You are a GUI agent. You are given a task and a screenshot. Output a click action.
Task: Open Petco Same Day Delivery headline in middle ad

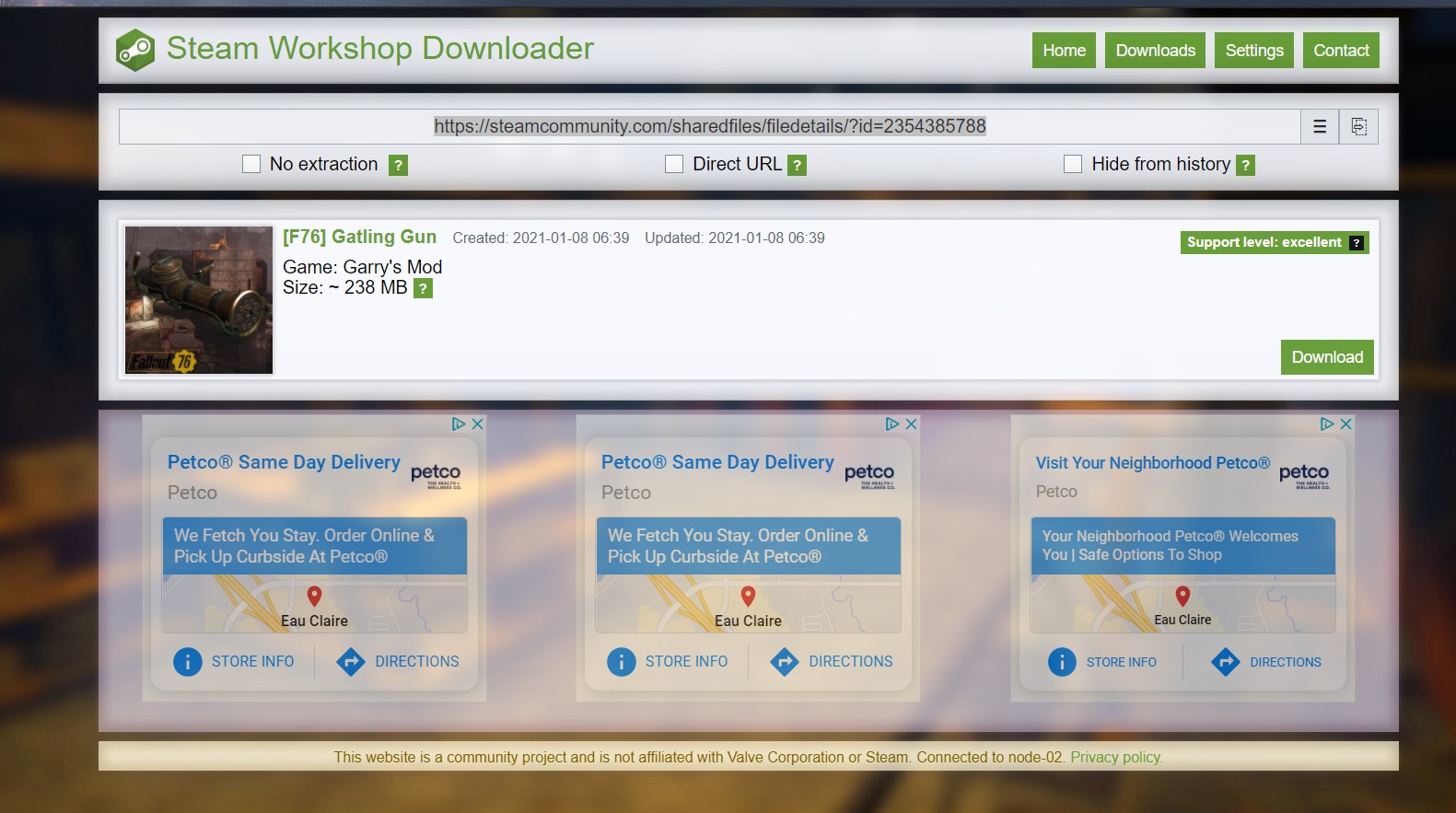[x=717, y=462]
